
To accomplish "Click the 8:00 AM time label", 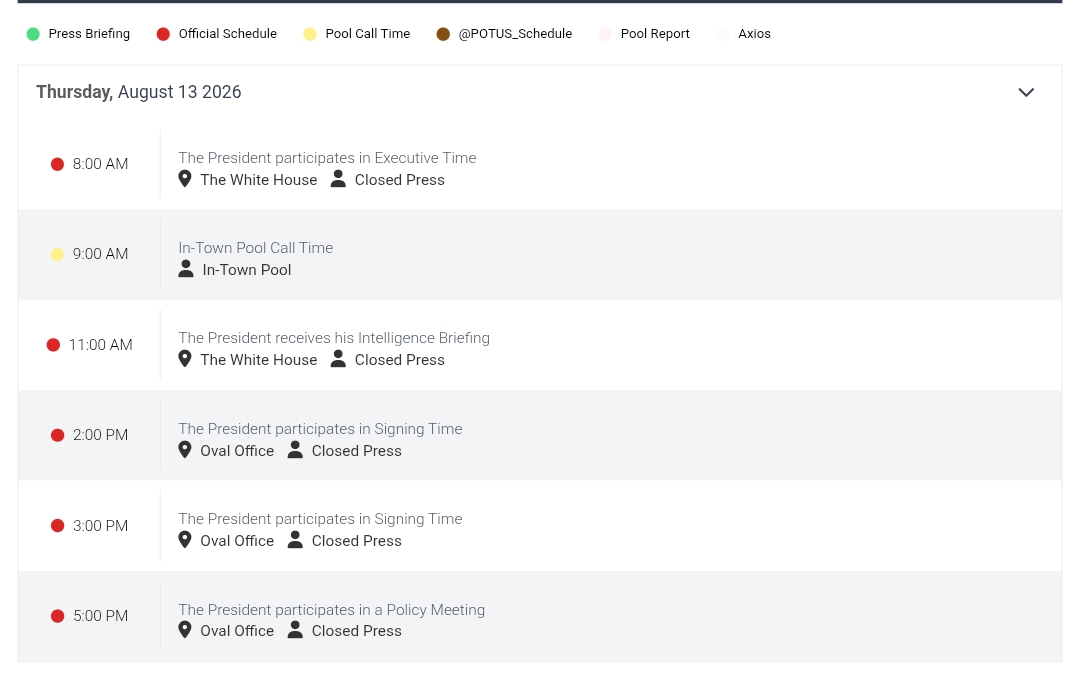I will point(101,164).
